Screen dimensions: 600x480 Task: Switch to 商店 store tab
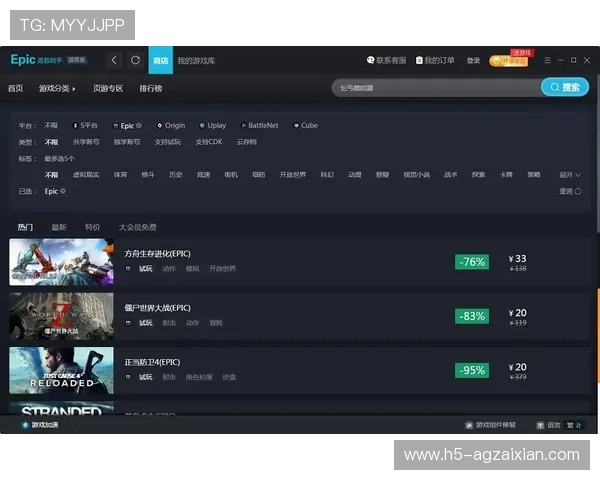point(161,60)
